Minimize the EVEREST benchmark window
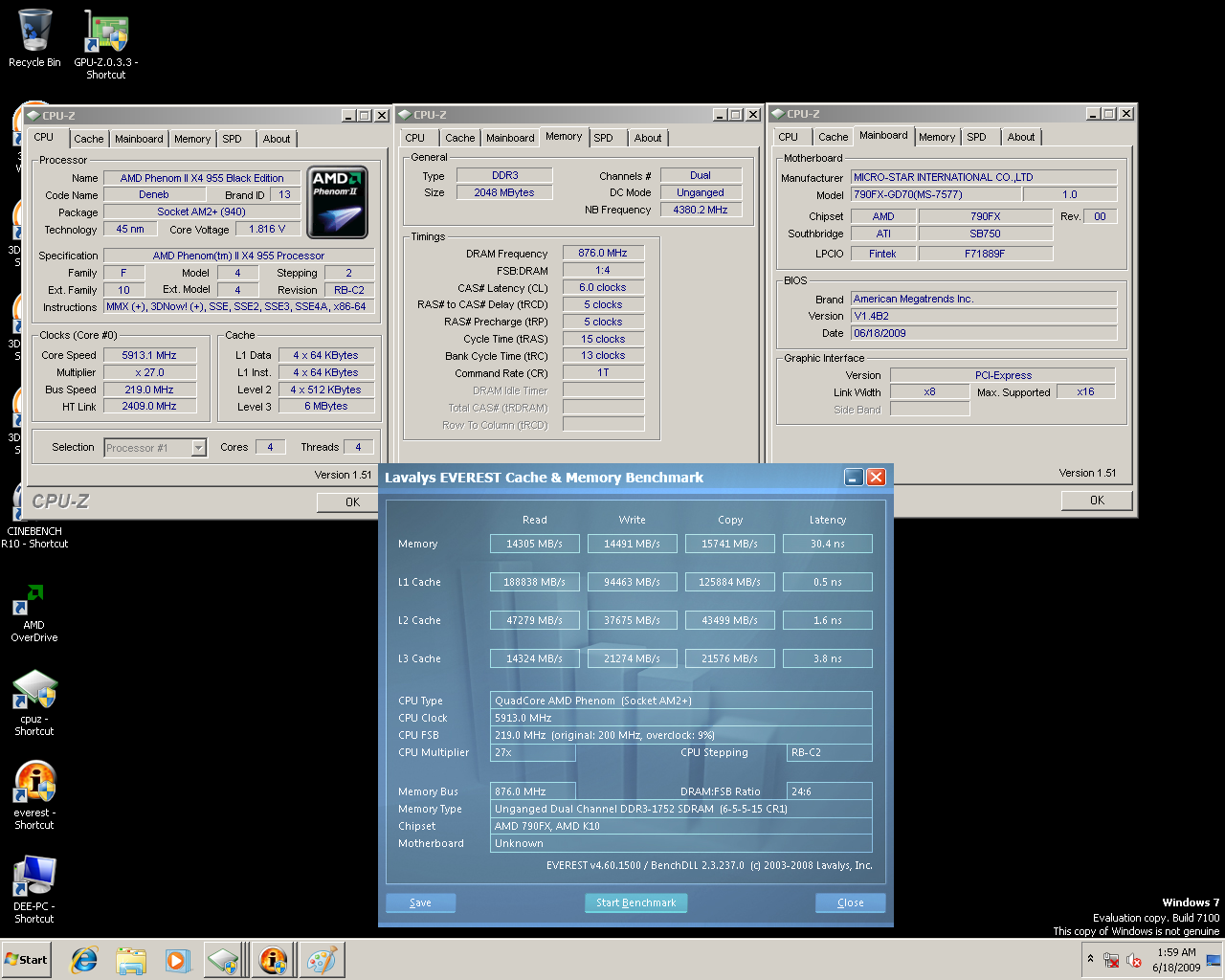 [x=854, y=477]
